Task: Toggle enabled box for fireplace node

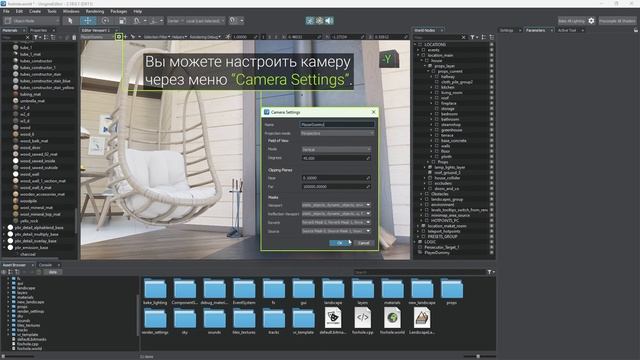Action: 491,103
